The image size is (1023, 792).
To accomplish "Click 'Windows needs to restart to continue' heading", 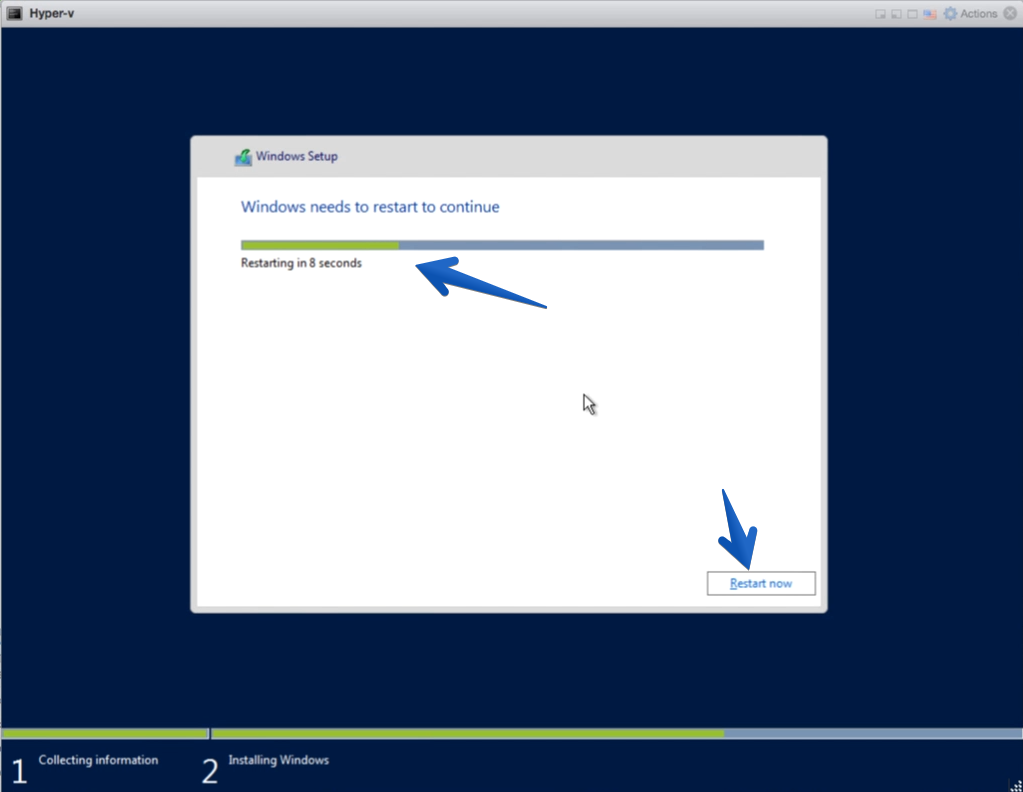I will (370, 207).
